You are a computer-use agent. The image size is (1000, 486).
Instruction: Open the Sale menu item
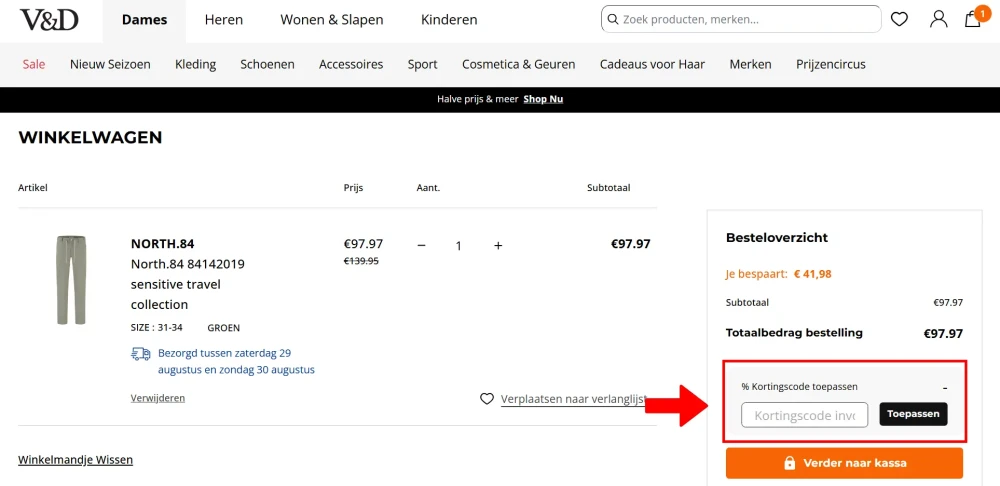pos(34,64)
